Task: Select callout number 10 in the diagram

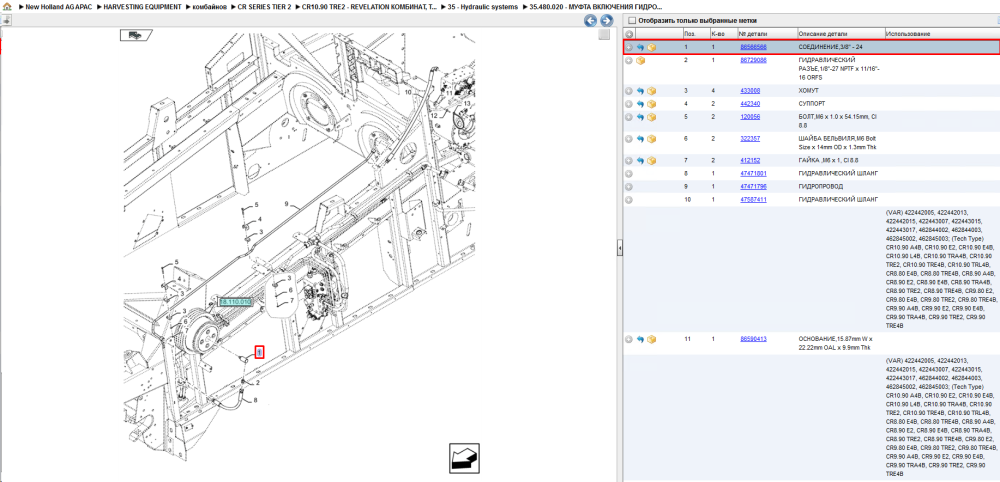Action: (409, 92)
